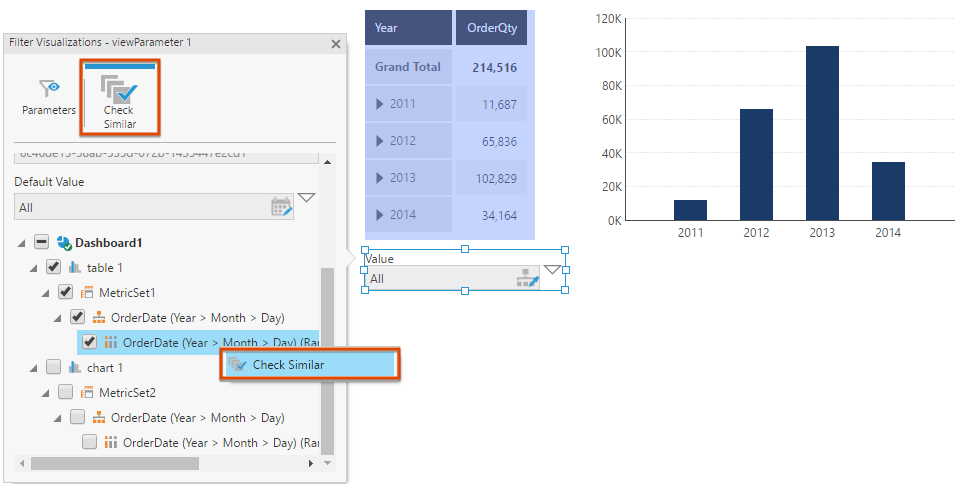The width and height of the screenshot is (959, 484).
Task: Uncheck the table 1 checkbox
Action: tap(54, 267)
